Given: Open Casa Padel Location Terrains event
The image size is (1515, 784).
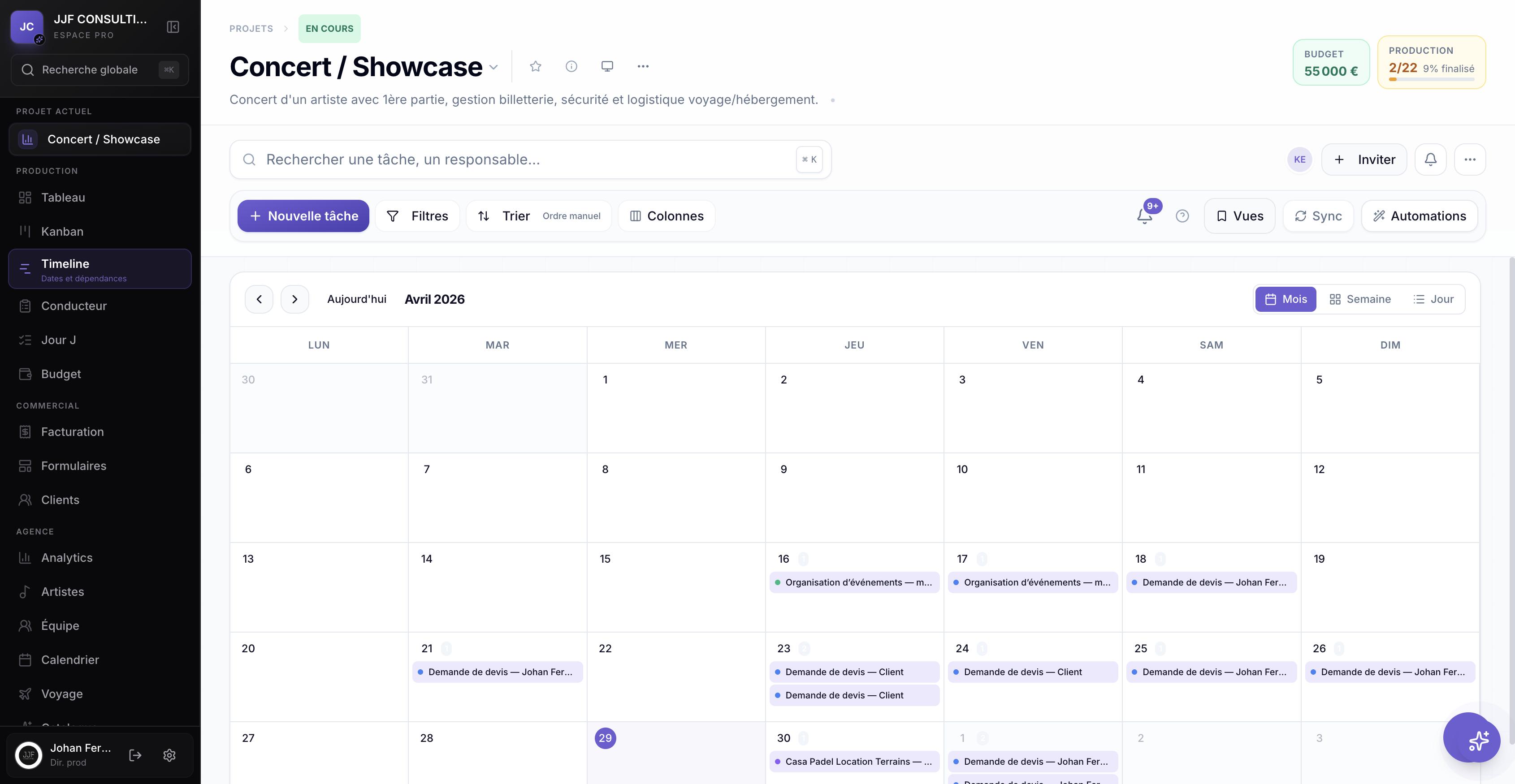Looking at the screenshot, I should 854,762.
